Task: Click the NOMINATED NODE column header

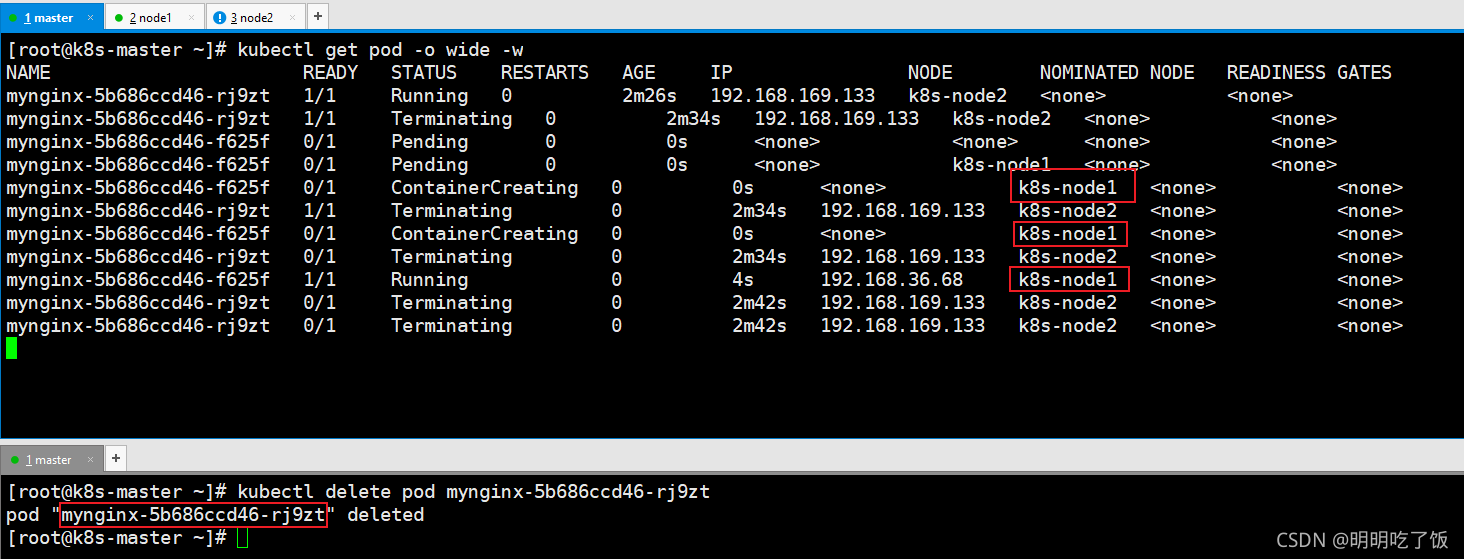Action: pyautogui.click(x=1117, y=73)
